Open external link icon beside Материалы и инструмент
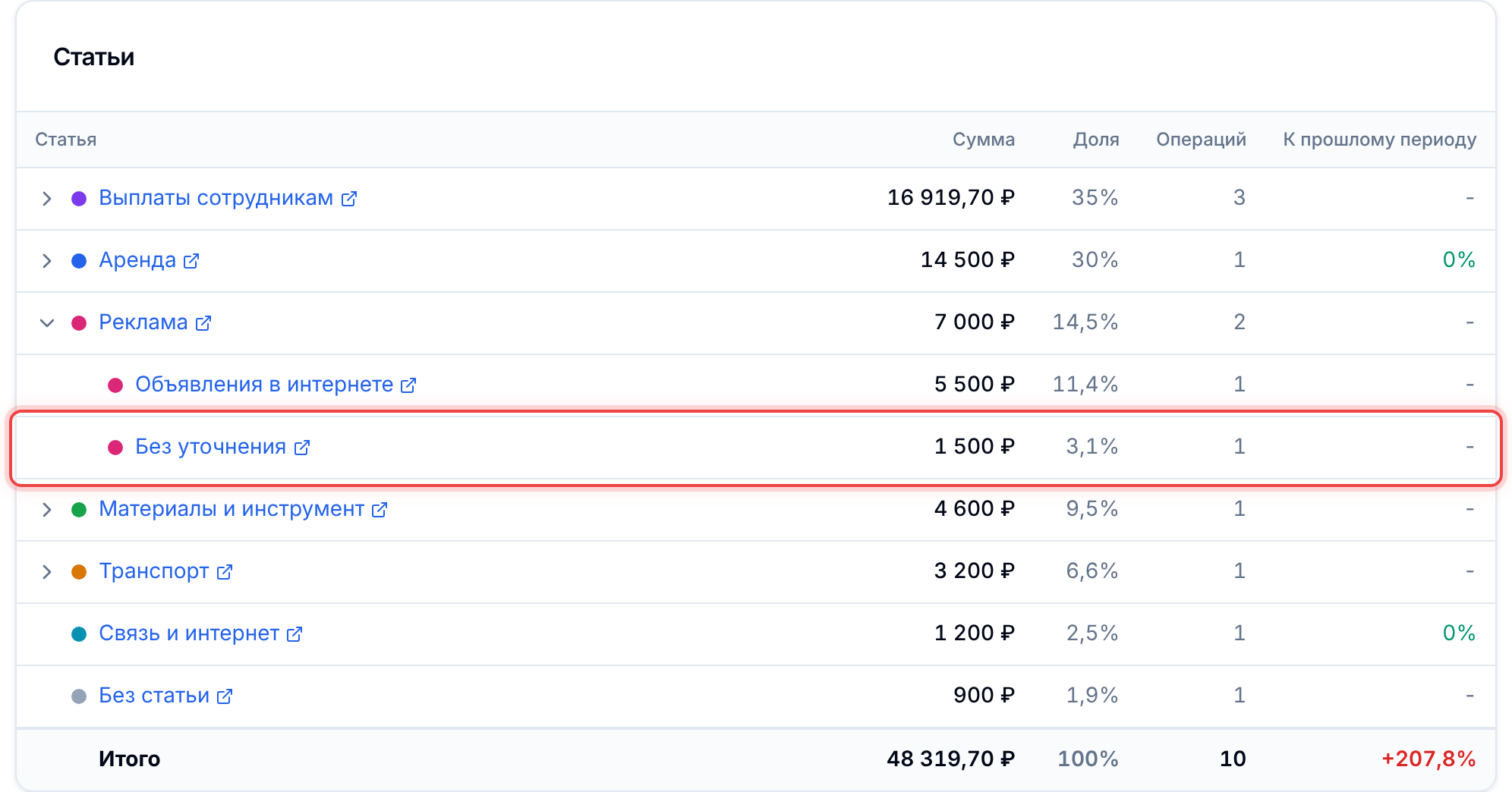The width and height of the screenshot is (1512, 792). [x=380, y=510]
